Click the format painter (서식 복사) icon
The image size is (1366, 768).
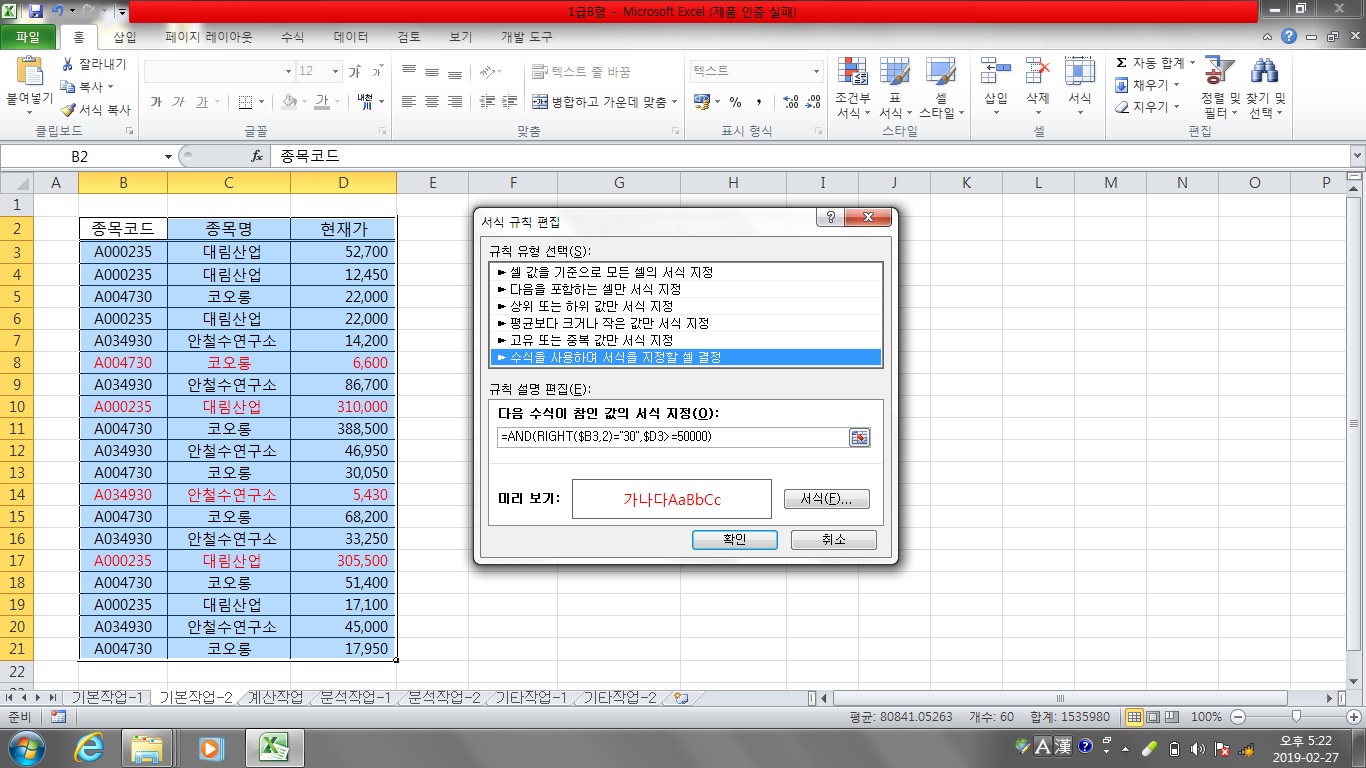pos(69,110)
